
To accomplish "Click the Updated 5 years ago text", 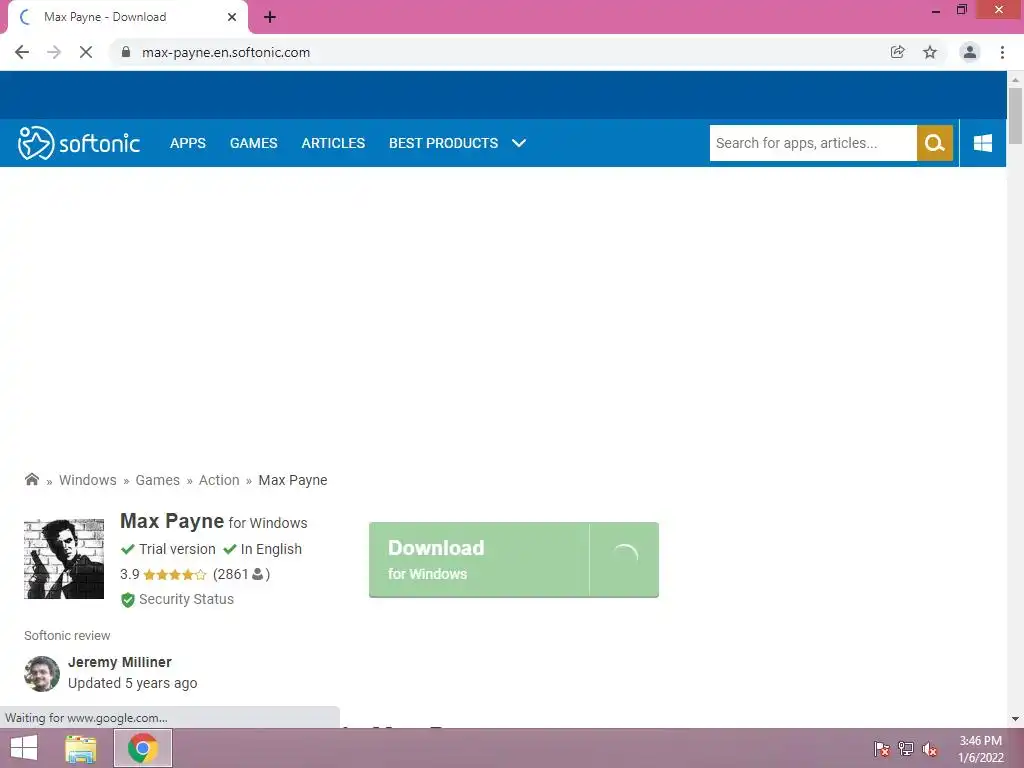I will [x=133, y=683].
